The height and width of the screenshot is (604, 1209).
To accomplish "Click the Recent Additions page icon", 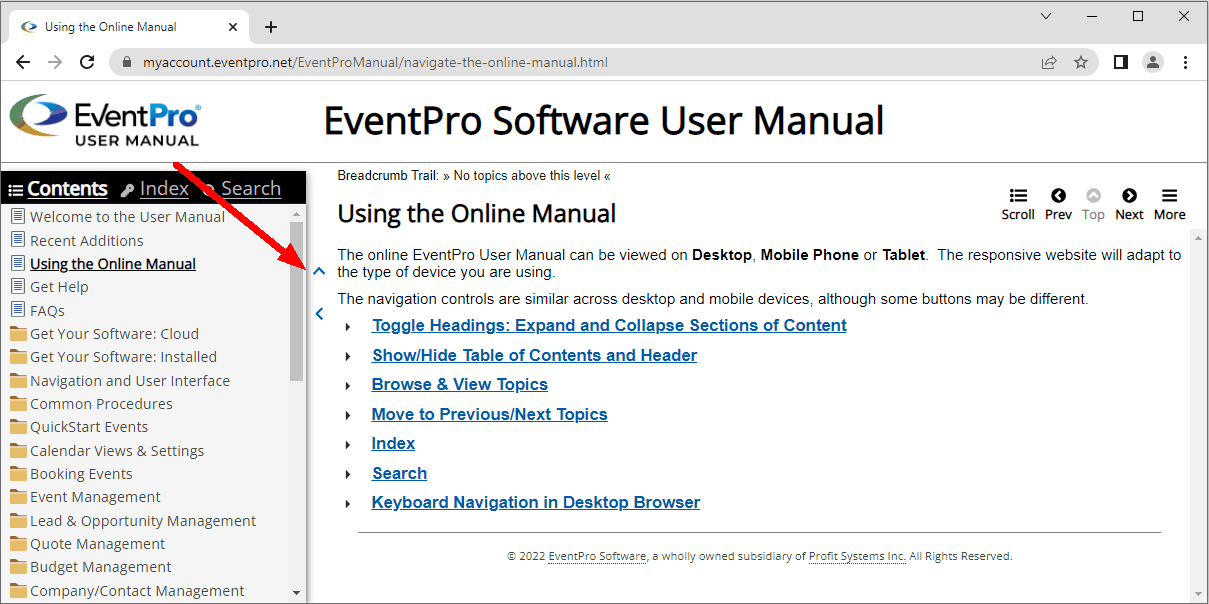I will 17,240.
